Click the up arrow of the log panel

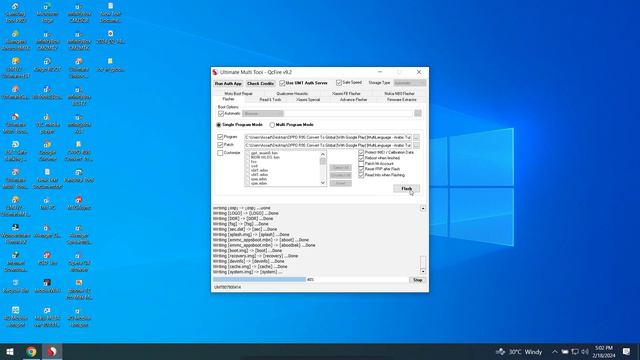[x=423, y=209]
